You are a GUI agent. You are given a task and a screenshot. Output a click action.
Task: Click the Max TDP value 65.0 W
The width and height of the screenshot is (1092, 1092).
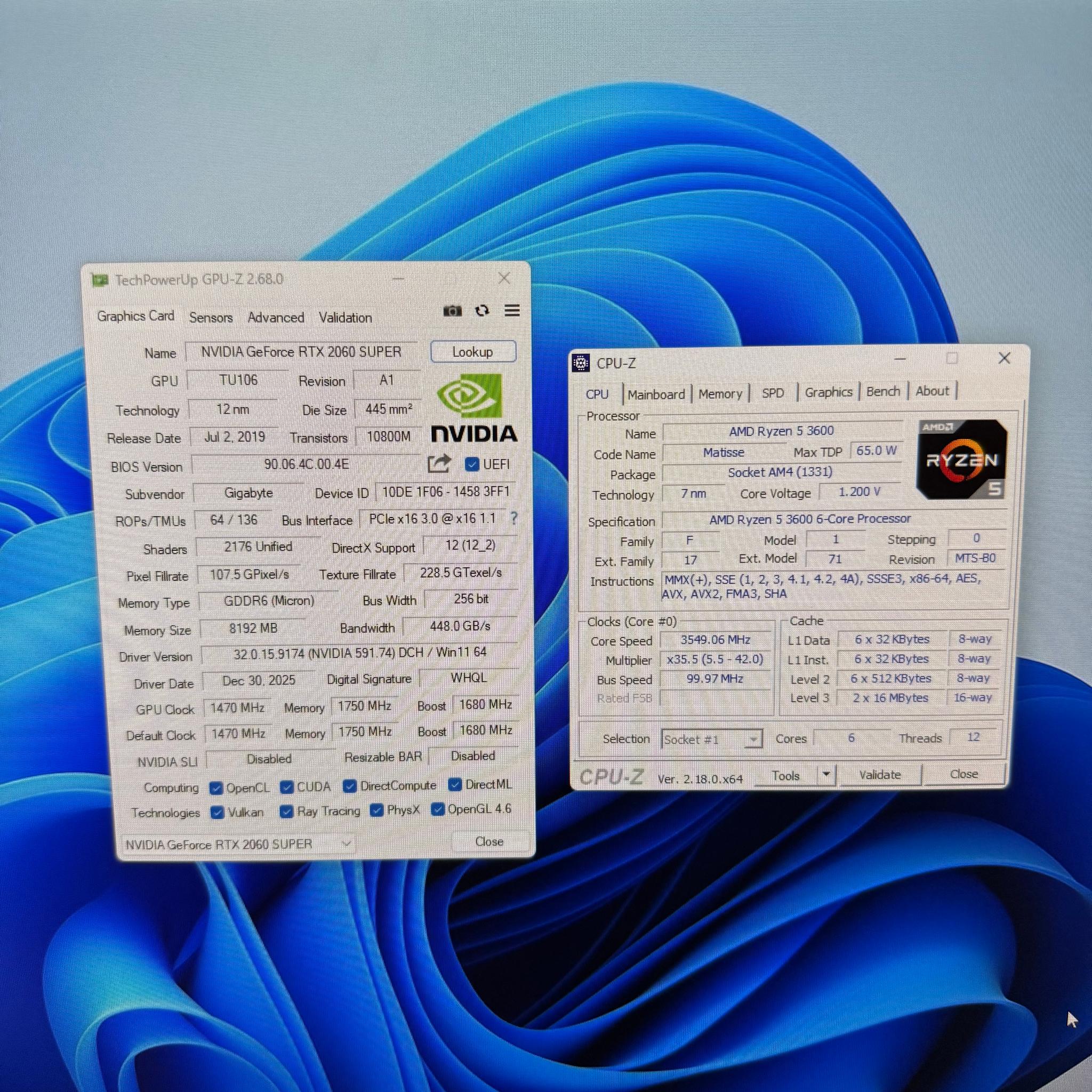click(877, 451)
